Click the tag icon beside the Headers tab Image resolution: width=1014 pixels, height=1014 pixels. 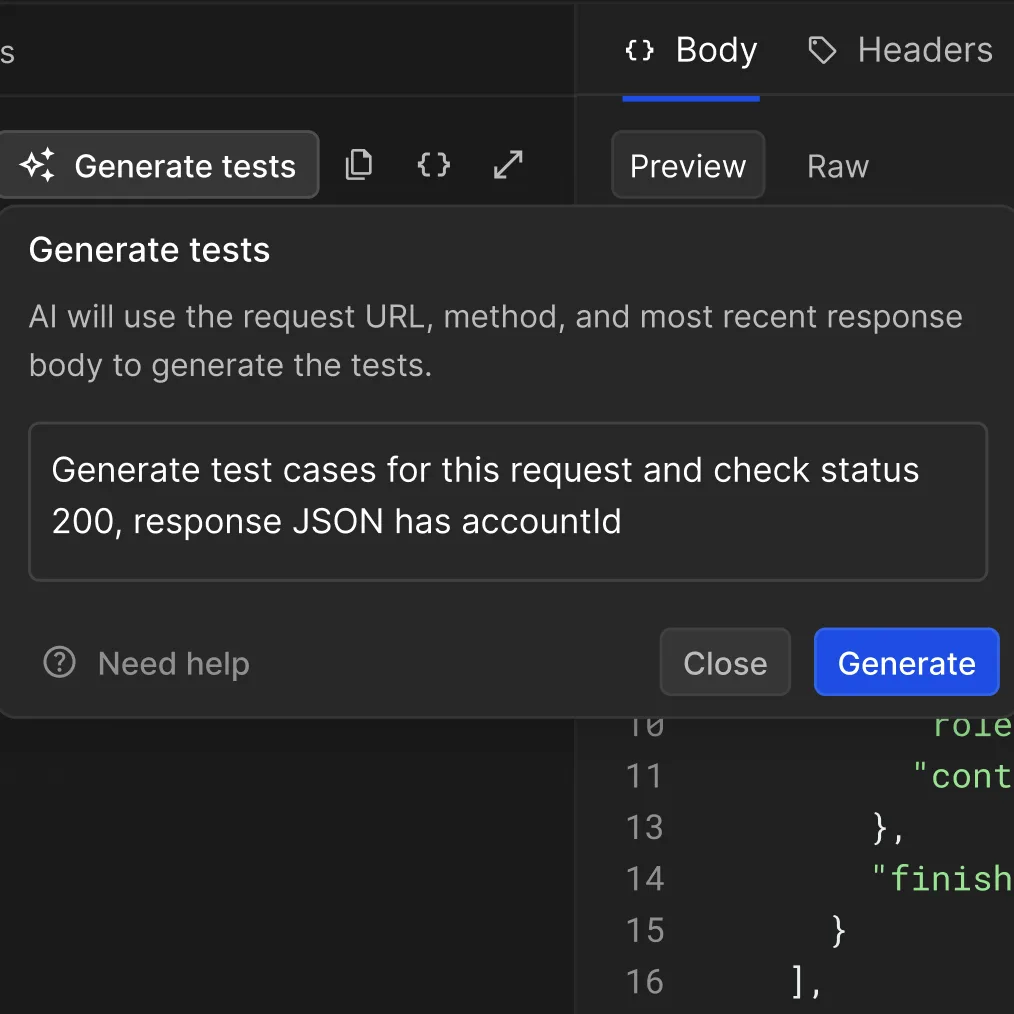coord(822,49)
